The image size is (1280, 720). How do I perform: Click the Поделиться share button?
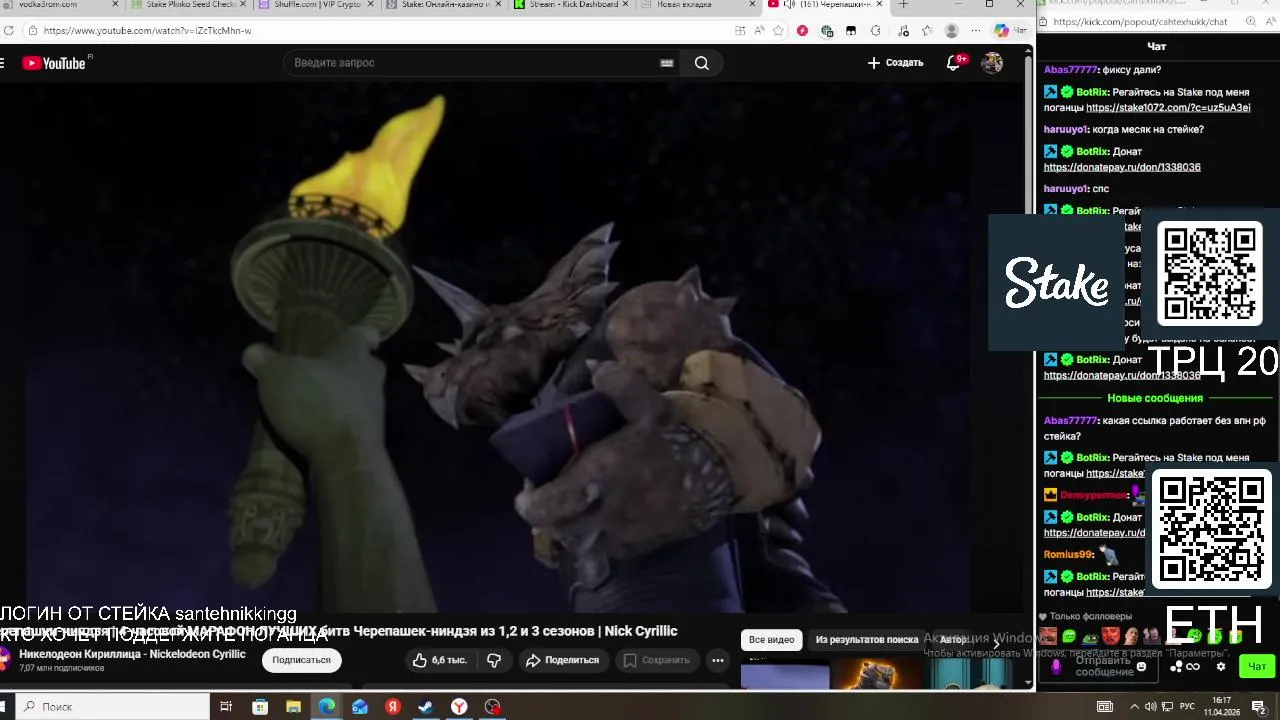(562, 660)
